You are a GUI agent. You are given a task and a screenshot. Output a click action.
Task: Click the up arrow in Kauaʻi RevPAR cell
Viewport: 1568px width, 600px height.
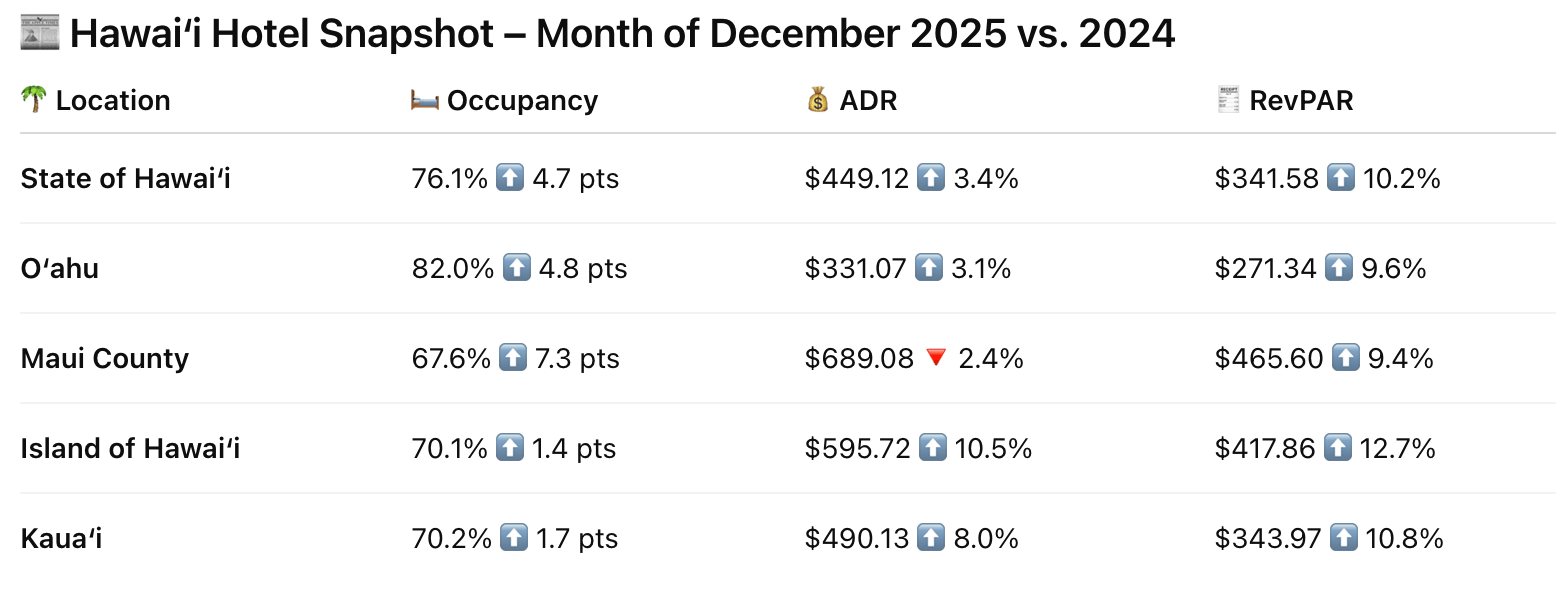pos(1344,539)
